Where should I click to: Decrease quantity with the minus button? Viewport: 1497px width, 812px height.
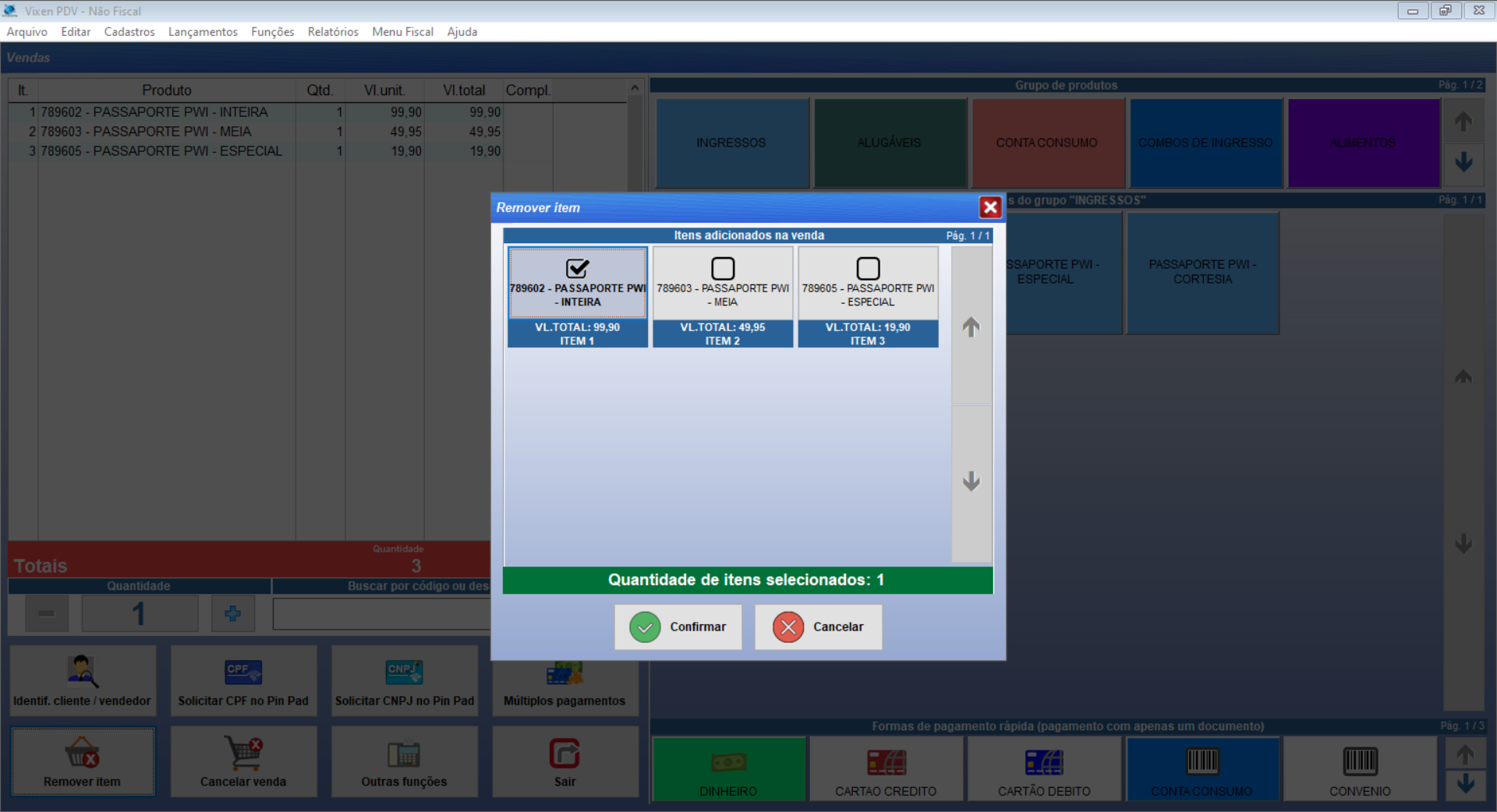coord(47,613)
